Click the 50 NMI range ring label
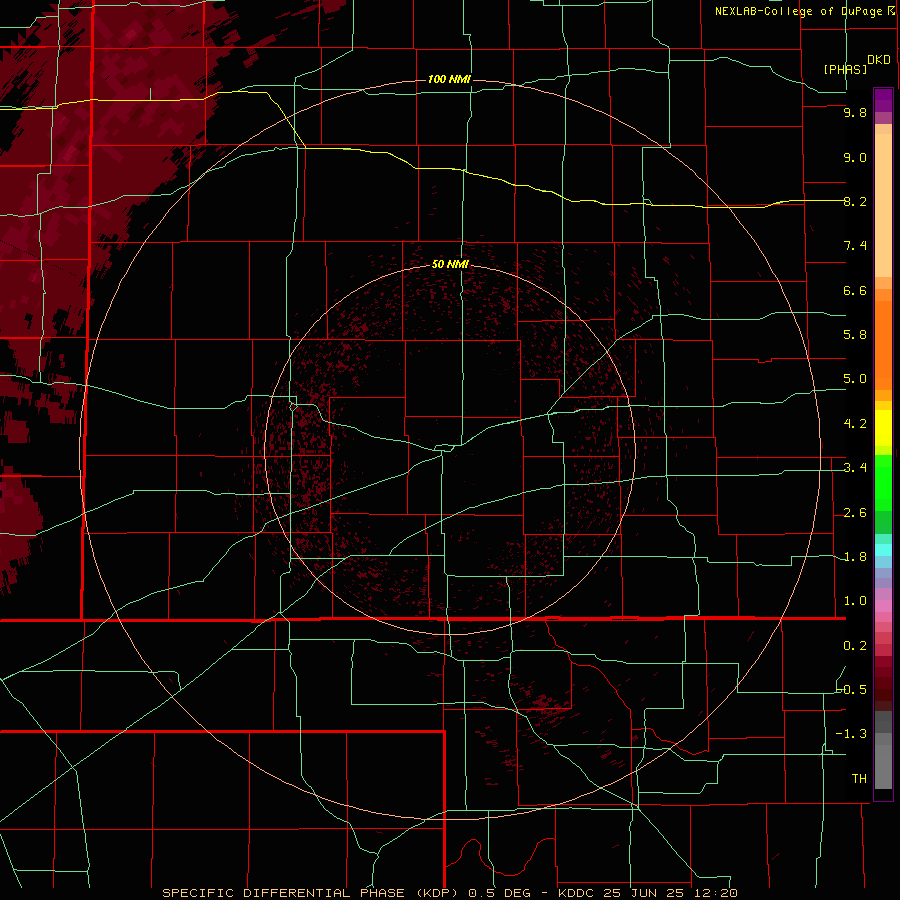900x900 pixels. click(450, 264)
